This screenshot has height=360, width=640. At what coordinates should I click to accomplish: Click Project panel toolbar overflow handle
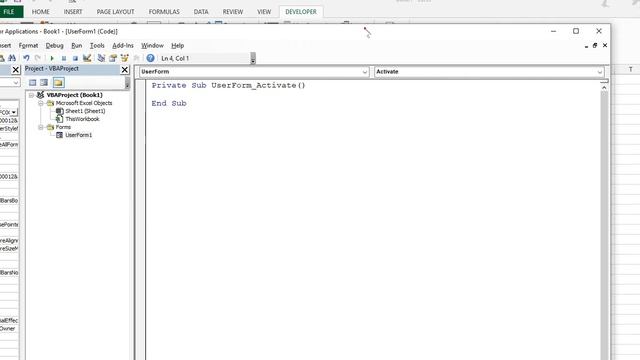click(x=127, y=83)
